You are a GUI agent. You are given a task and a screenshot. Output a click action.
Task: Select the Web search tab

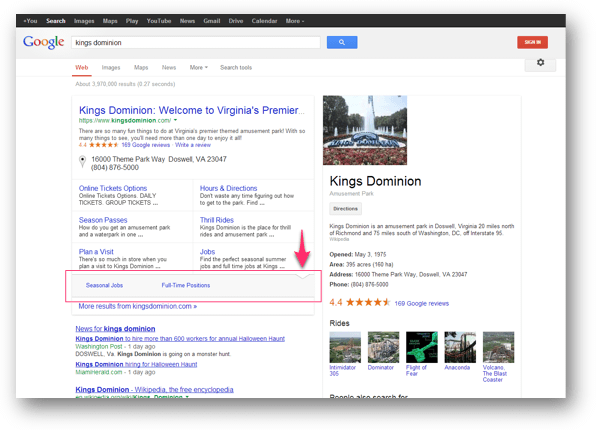82,67
